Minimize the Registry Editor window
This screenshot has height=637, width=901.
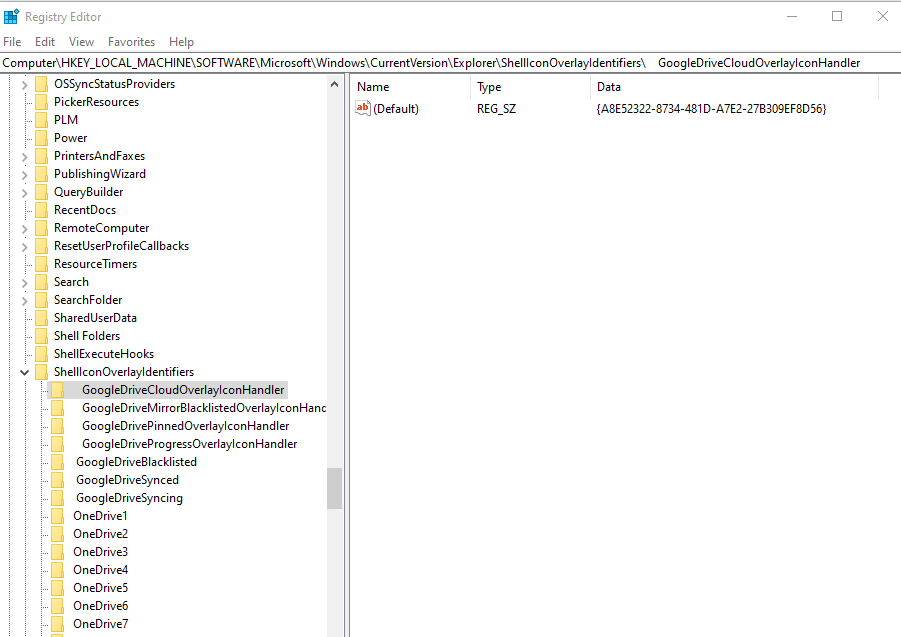pos(792,16)
